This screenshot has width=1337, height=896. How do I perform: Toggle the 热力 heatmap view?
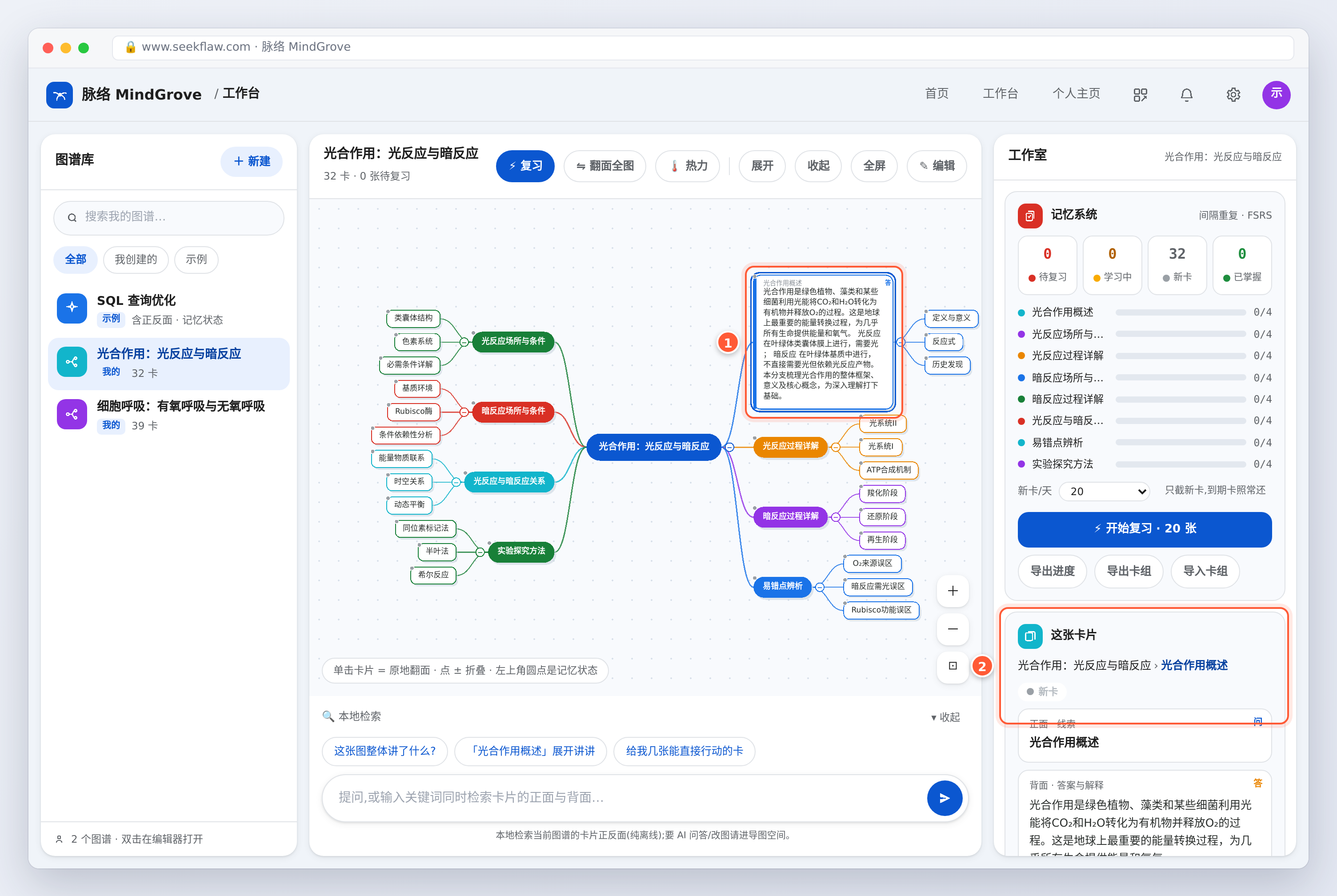(687, 166)
